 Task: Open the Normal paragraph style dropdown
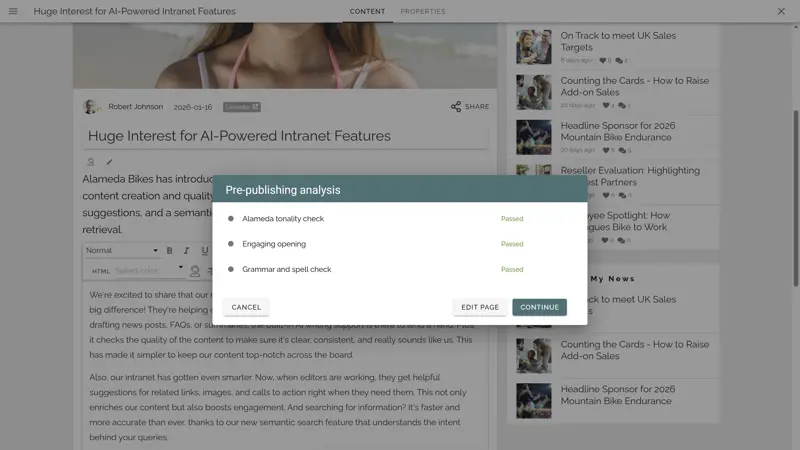click(121, 251)
